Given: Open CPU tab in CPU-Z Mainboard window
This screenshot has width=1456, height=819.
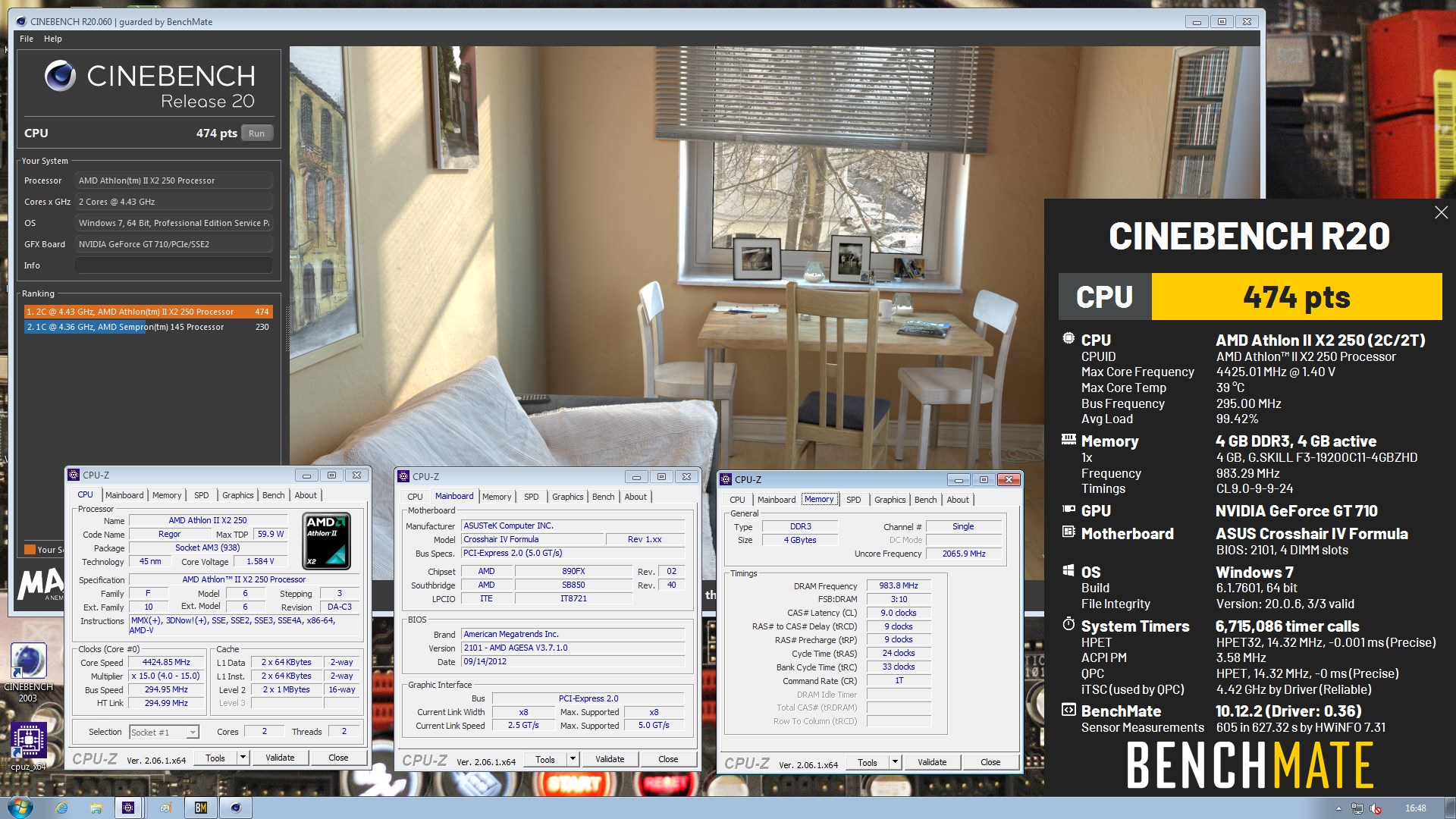Looking at the screenshot, I should click(x=415, y=497).
